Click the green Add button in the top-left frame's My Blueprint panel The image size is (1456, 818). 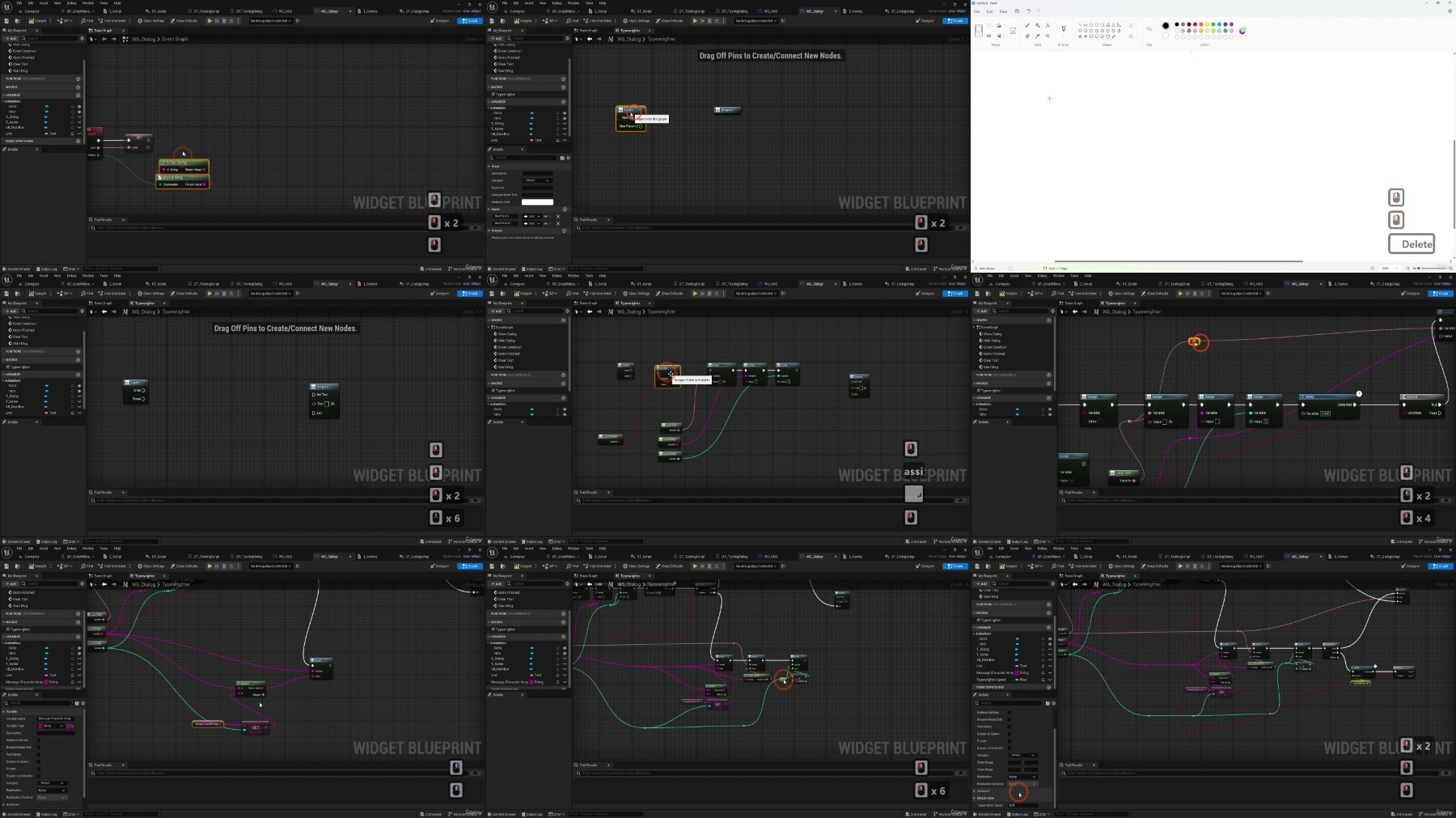tap(11, 38)
